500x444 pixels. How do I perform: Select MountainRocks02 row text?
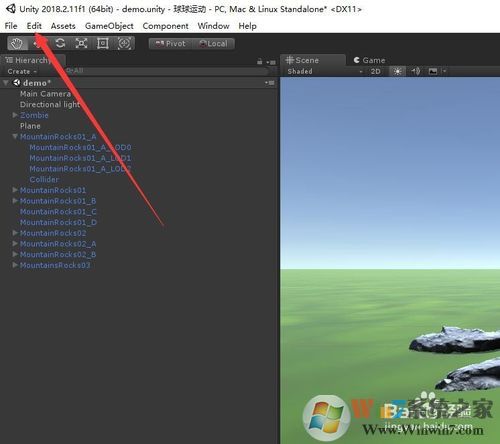(53, 233)
